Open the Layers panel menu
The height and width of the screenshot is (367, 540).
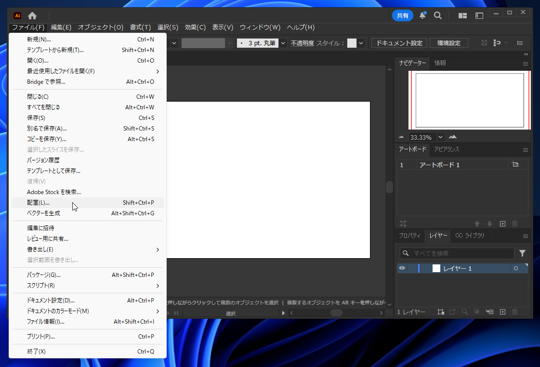tap(525, 236)
